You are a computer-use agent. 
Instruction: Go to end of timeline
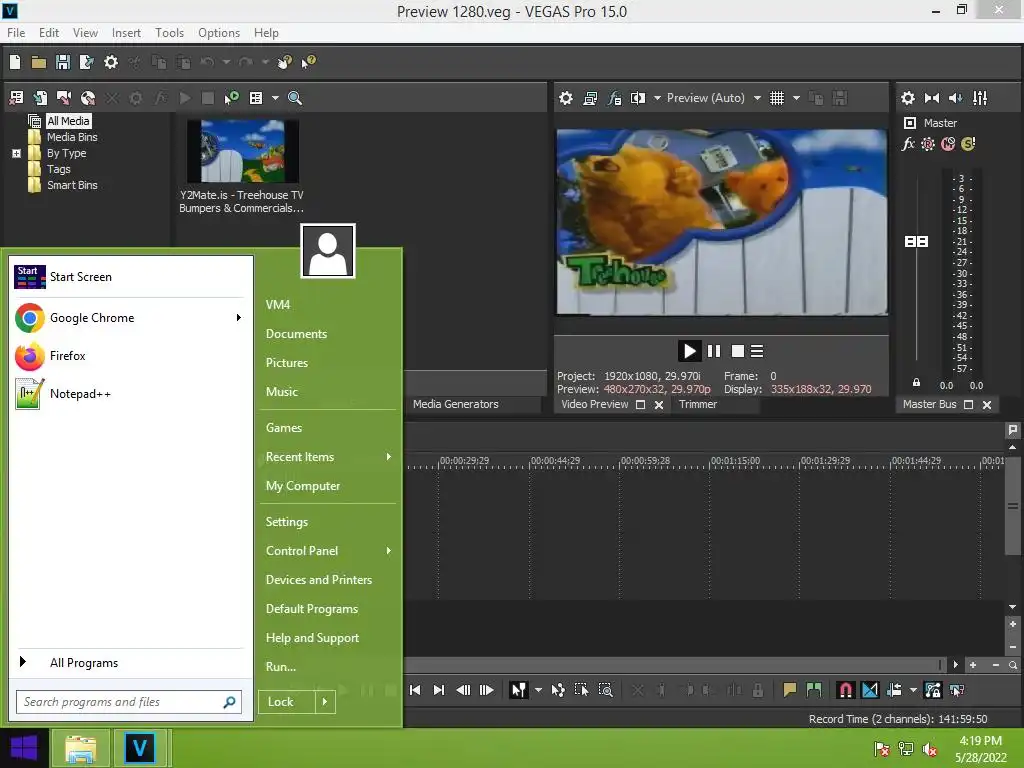[x=439, y=690]
